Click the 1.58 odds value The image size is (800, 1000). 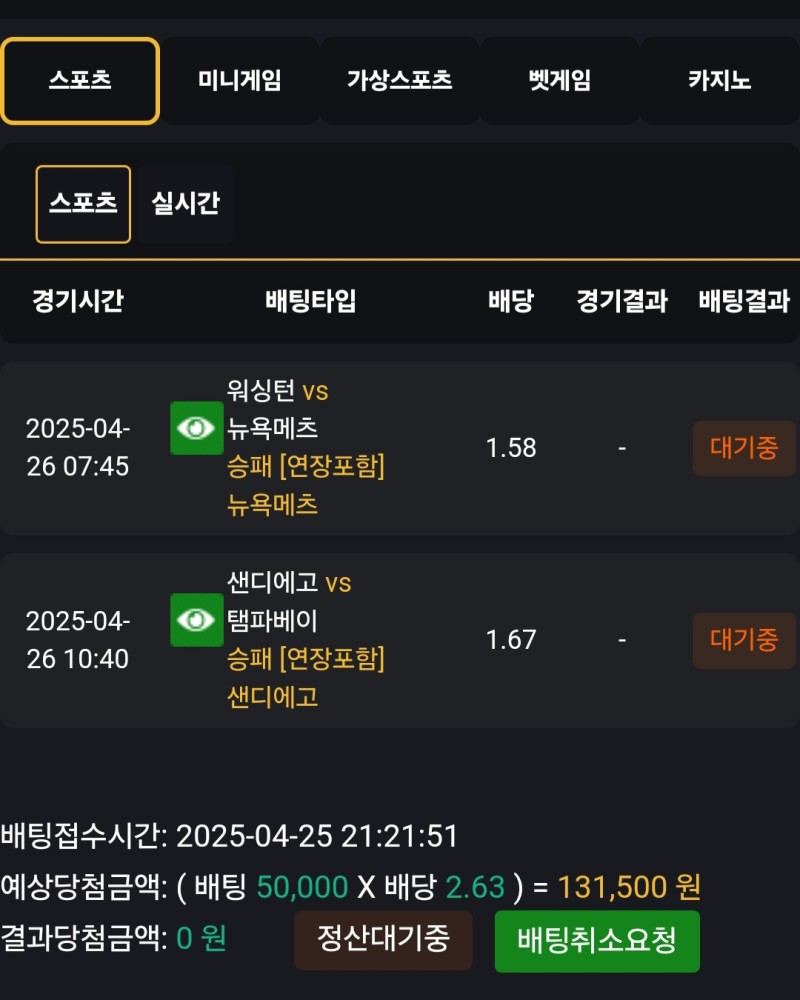[x=511, y=448]
